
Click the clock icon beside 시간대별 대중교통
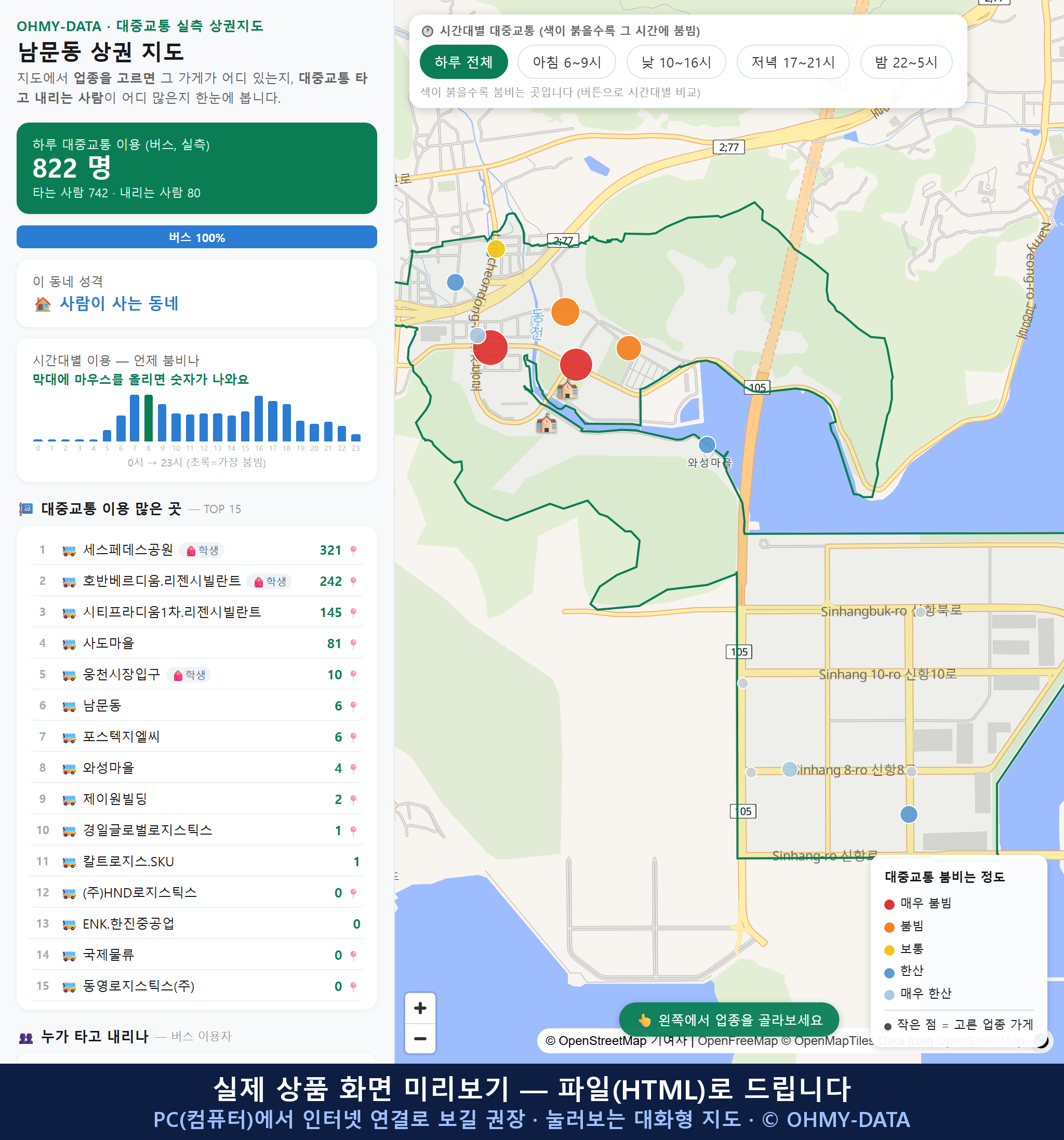click(x=428, y=31)
